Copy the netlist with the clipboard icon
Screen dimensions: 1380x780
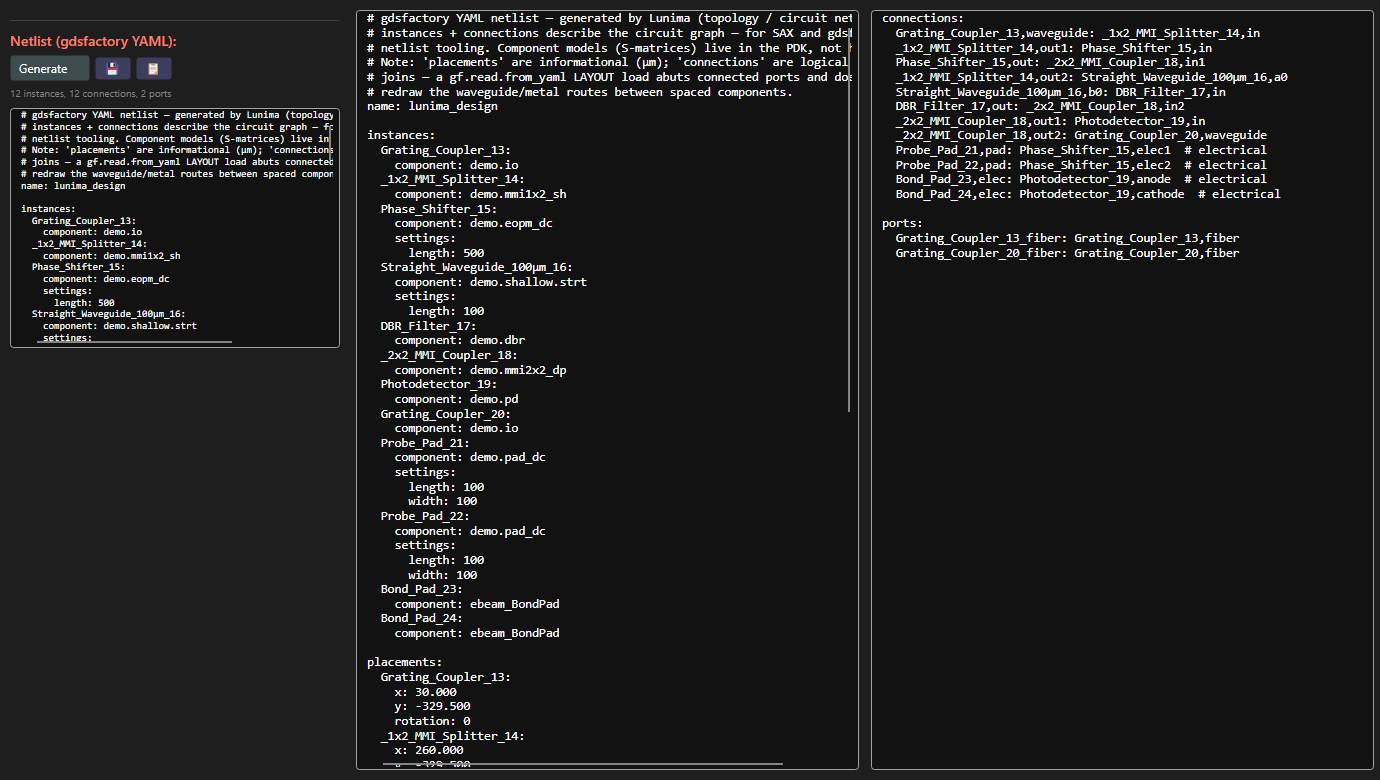click(x=153, y=69)
